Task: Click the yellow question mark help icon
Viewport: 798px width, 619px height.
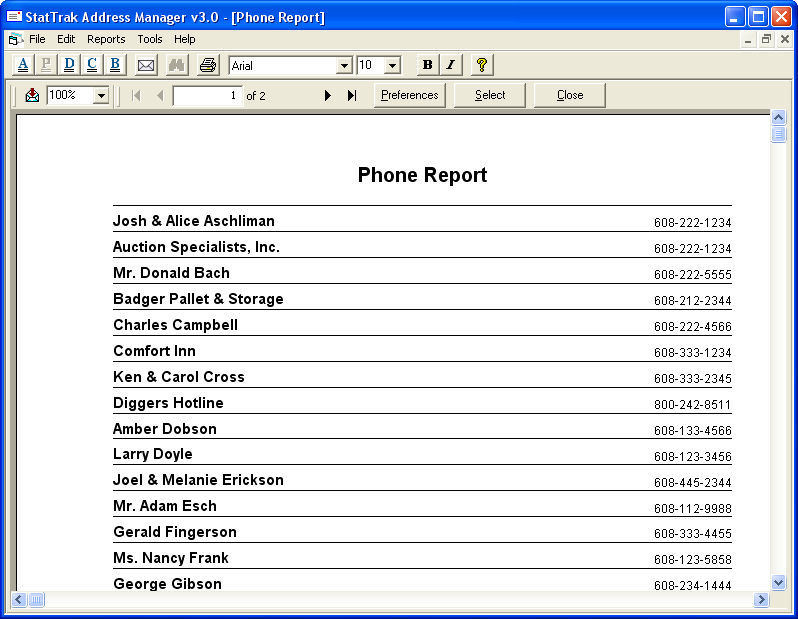Action: pos(481,65)
